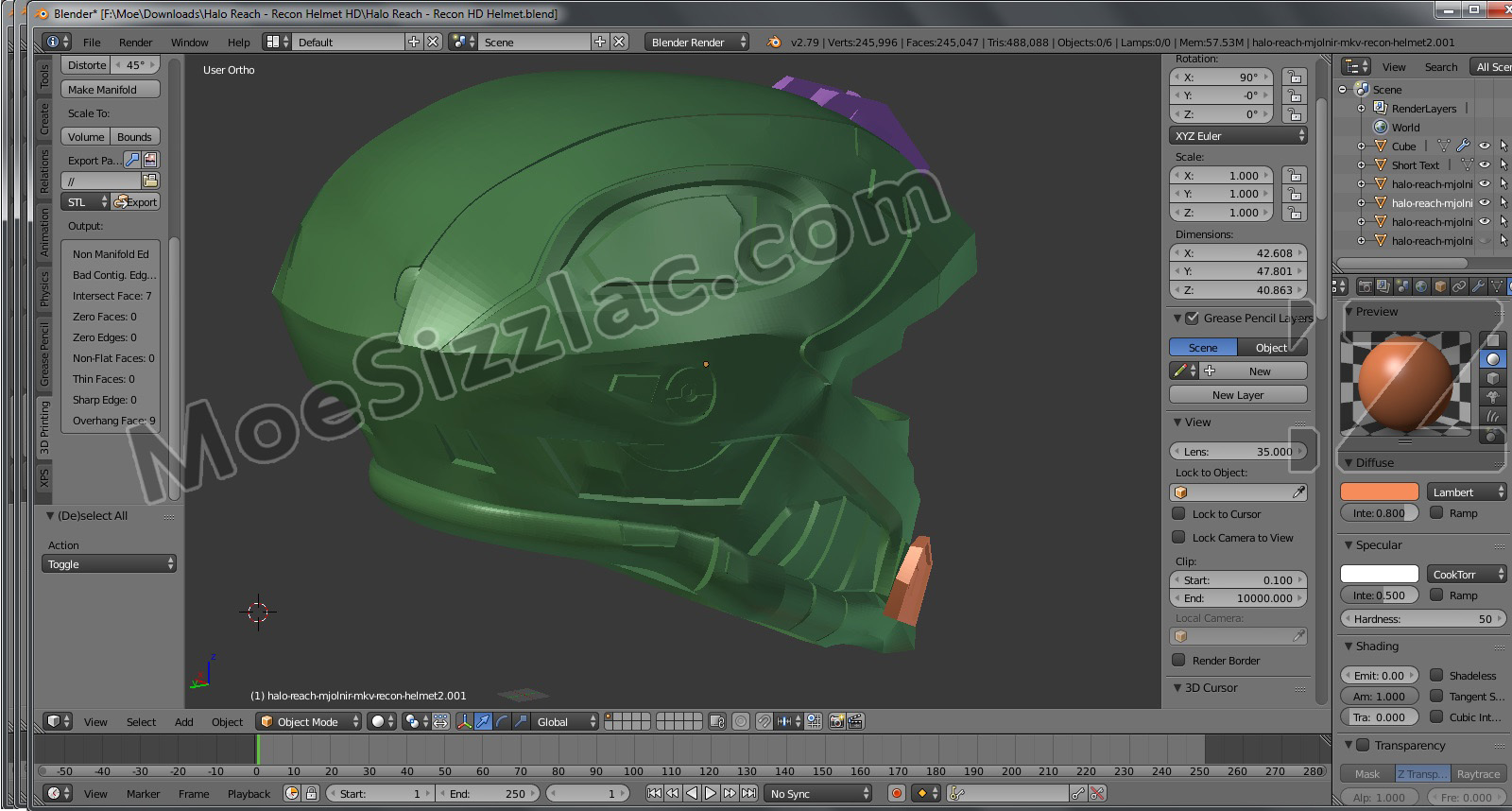Select the Object grease pencil source button

point(1272,348)
